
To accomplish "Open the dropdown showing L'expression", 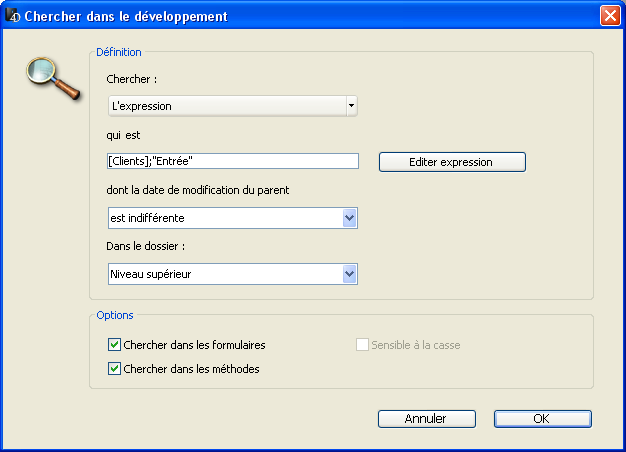I will tap(232, 105).
